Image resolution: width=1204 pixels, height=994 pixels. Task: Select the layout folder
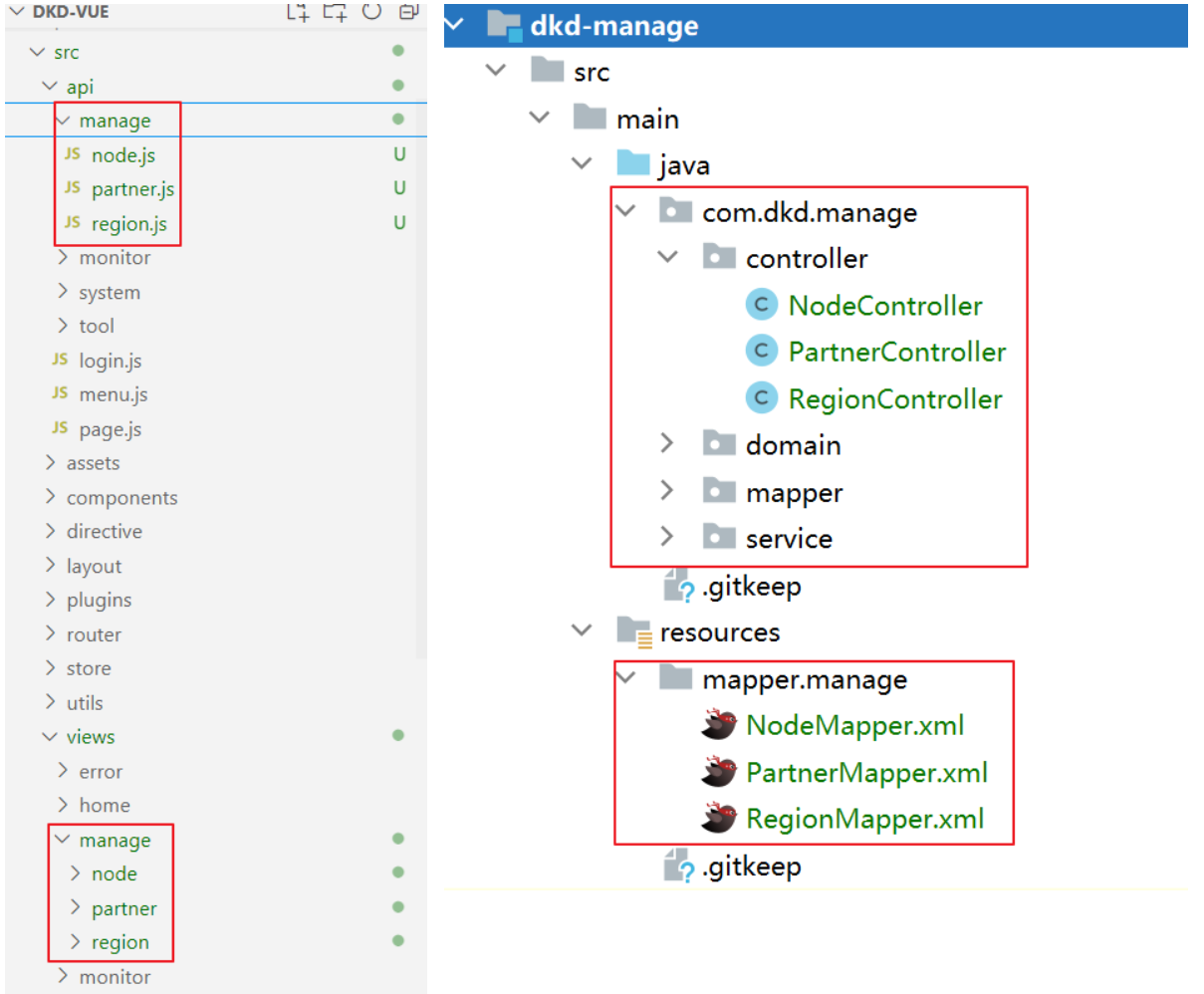click(x=94, y=566)
